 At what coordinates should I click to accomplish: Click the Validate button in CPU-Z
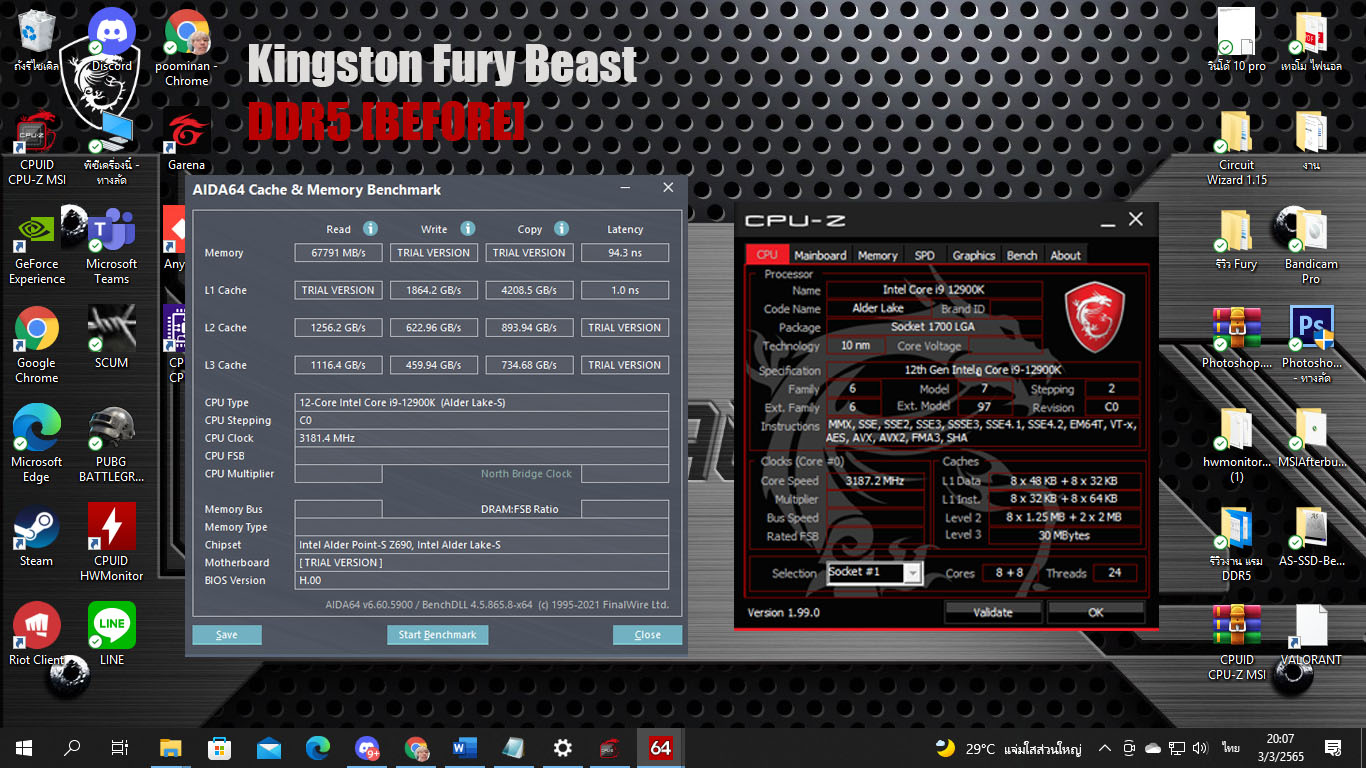[993, 612]
